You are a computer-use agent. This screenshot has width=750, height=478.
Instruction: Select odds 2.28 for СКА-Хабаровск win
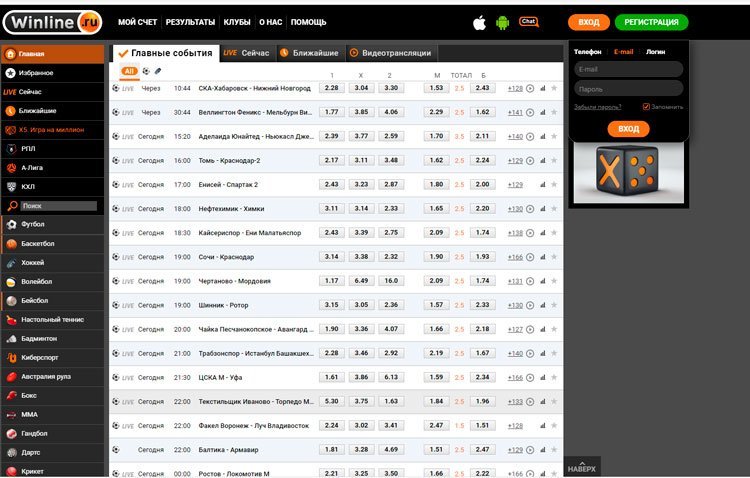tap(332, 88)
